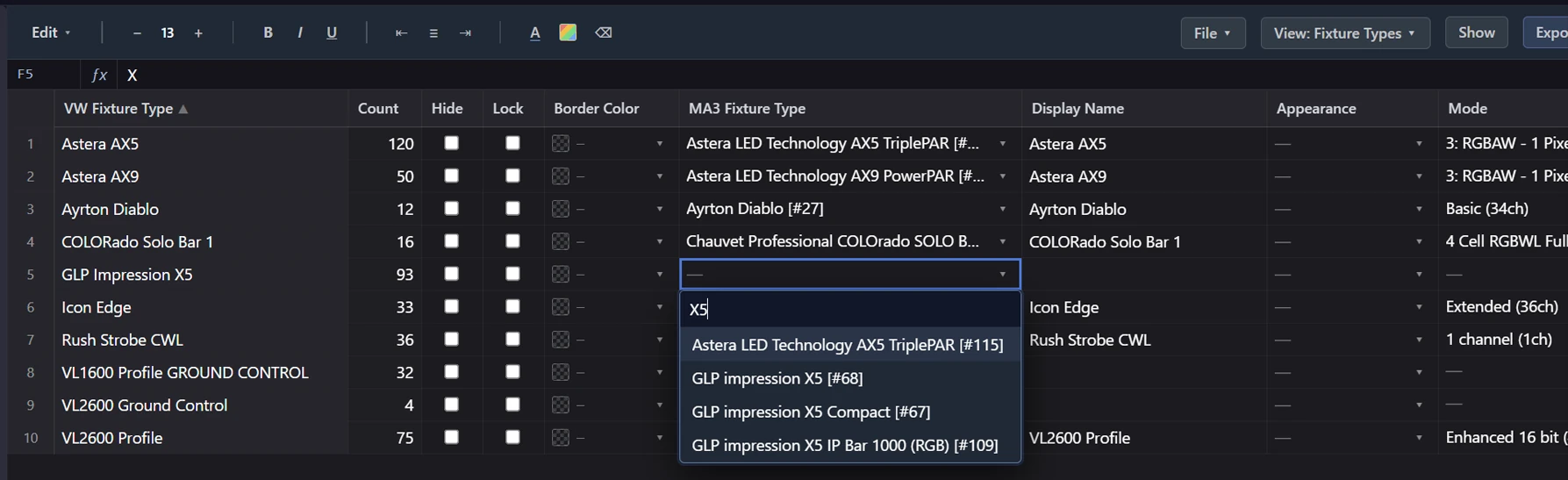
Task: Toggle Hide checkbox for Icon Edge
Action: click(452, 306)
